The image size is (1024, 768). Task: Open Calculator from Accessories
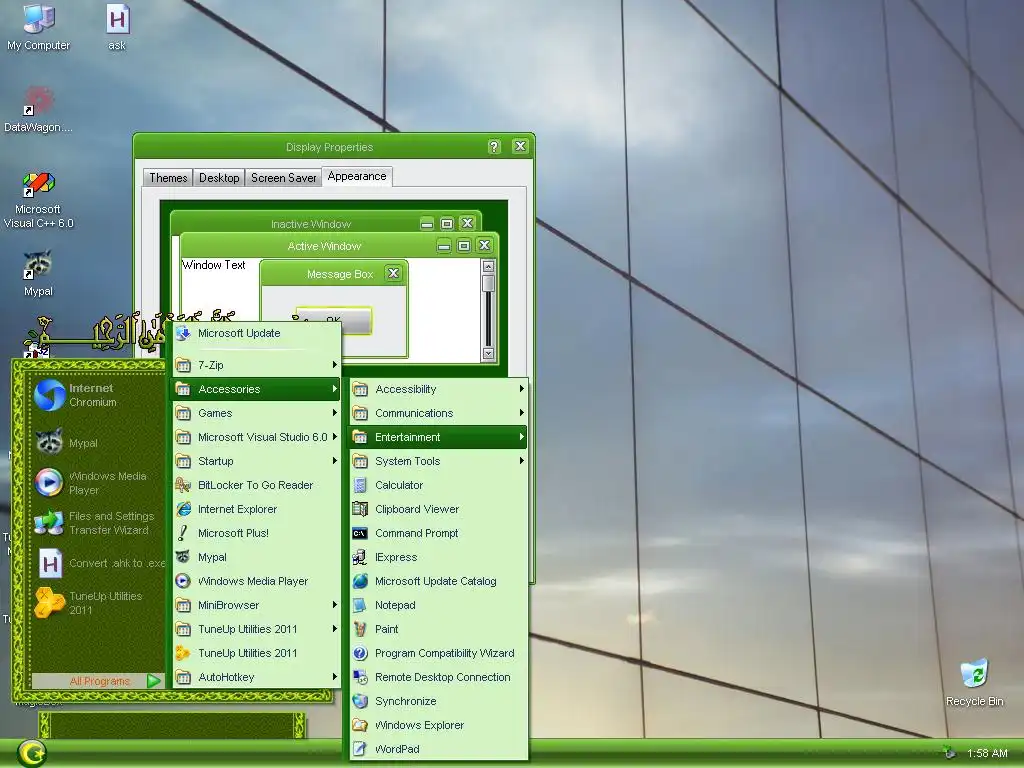[438, 485]
